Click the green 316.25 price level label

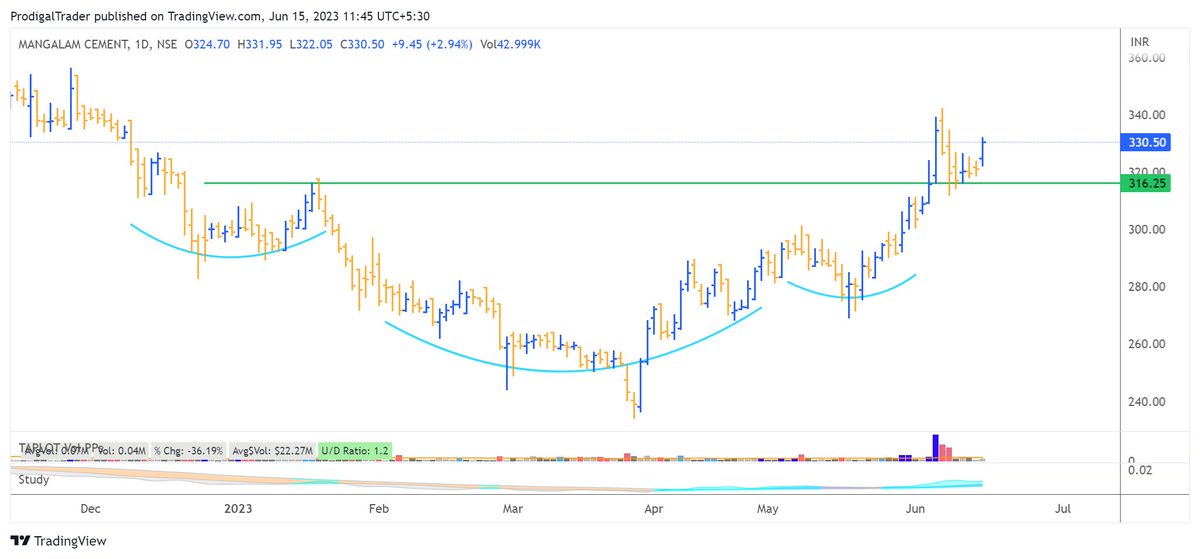[x=1147, y=184]
